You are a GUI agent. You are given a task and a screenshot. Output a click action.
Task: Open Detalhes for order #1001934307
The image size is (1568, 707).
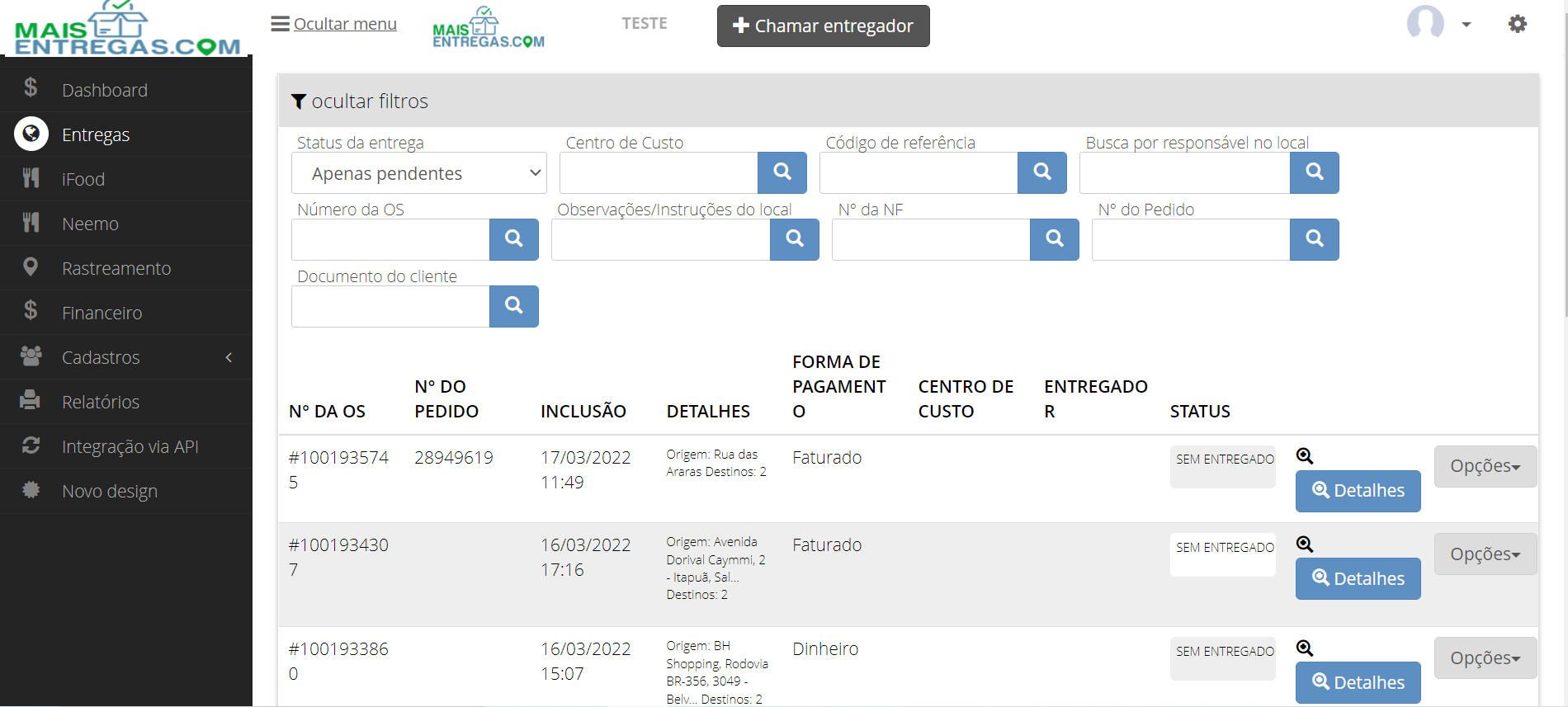[1358, 578]
